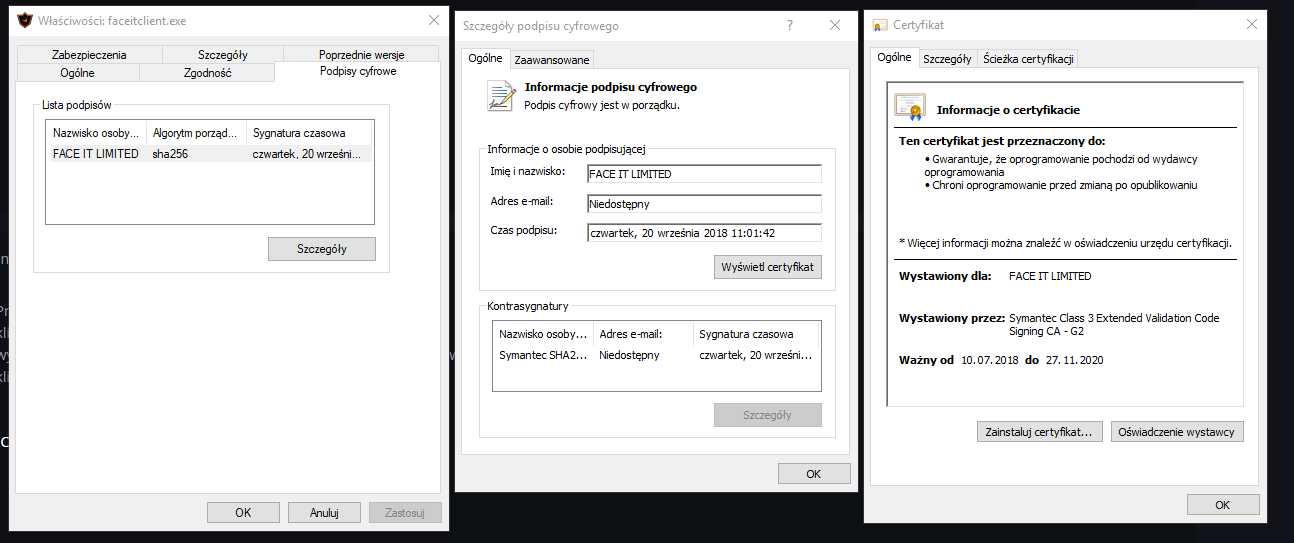Close the Szczegóły podpisu cyfrowego dialog
Viewport: 1294px width, 543px height.
click(x=835, y=25)
